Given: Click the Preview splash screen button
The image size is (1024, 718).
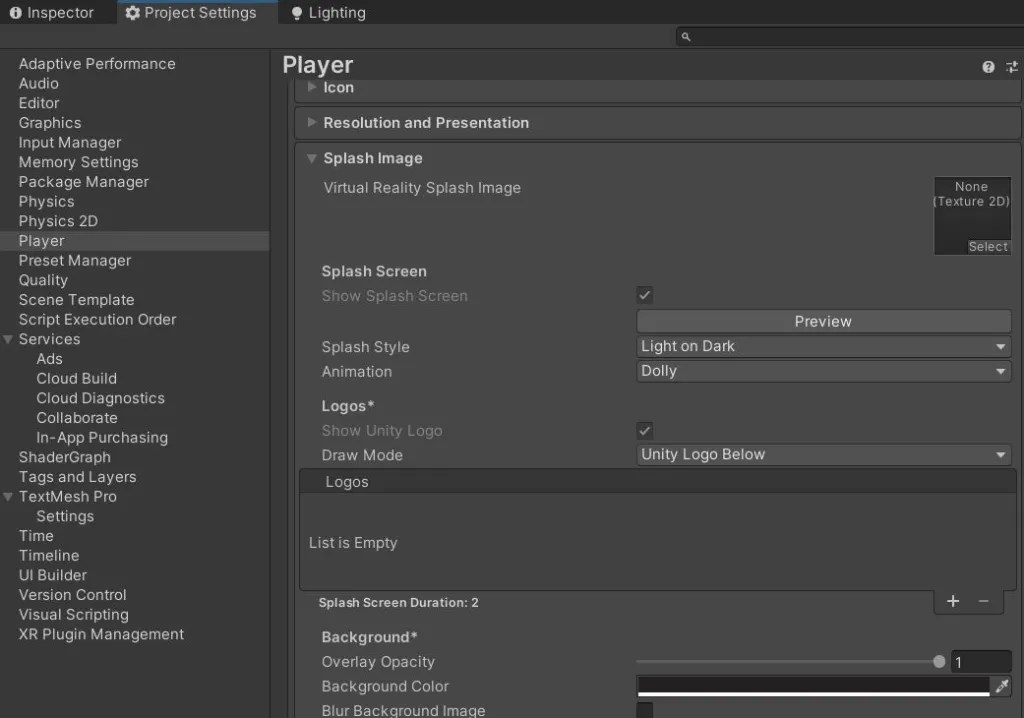Looking at the screenshot, I should click(822, 321).
